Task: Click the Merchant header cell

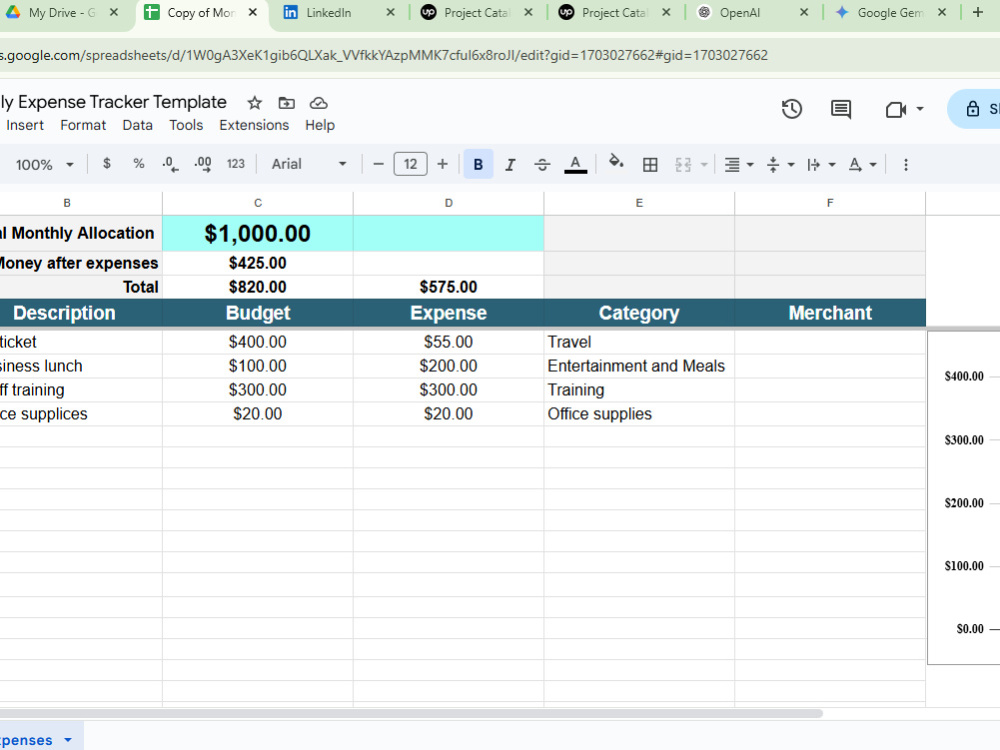Action: tap(830, 313)
